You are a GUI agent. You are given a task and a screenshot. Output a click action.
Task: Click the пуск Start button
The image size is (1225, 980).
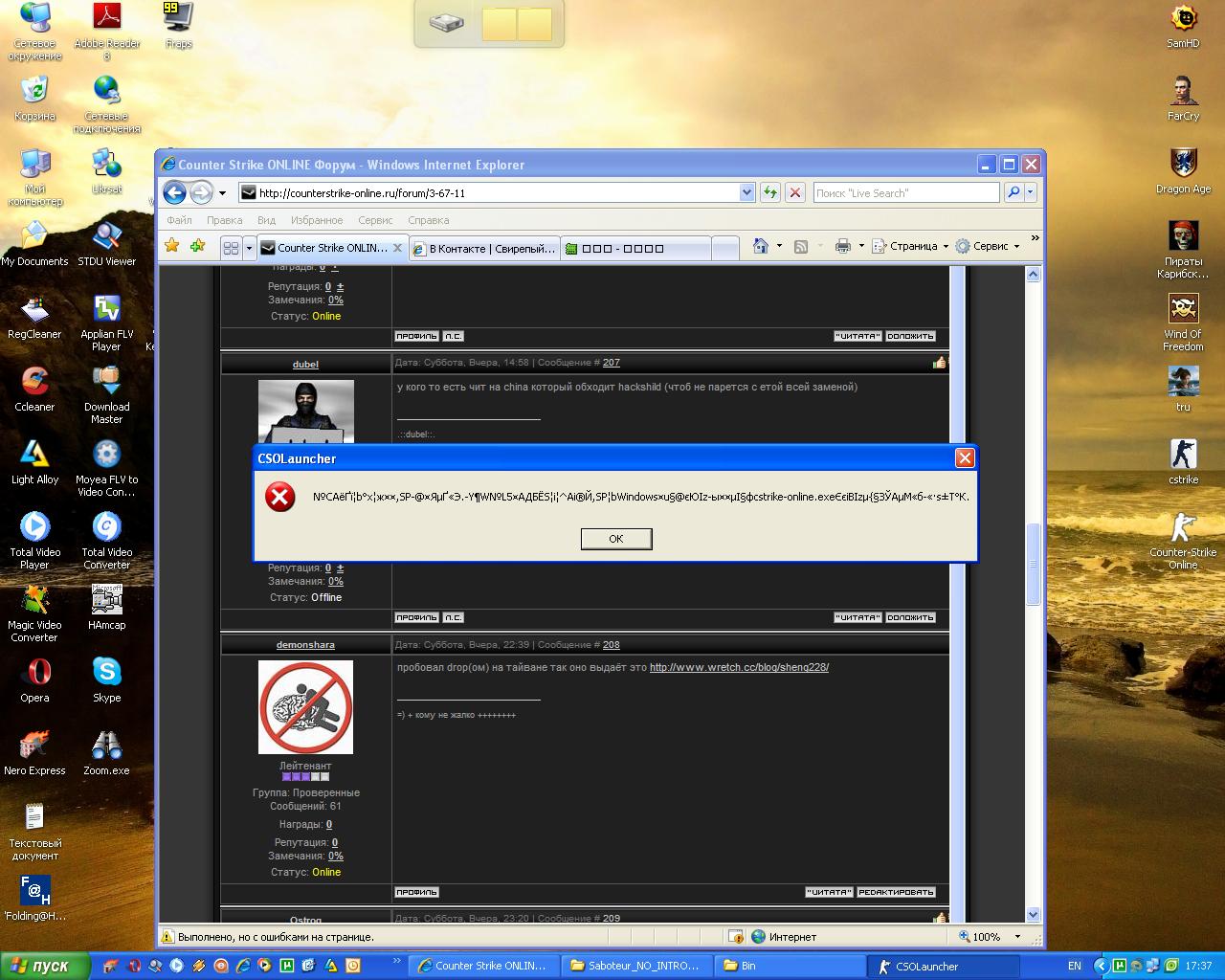tap(46, 966)
